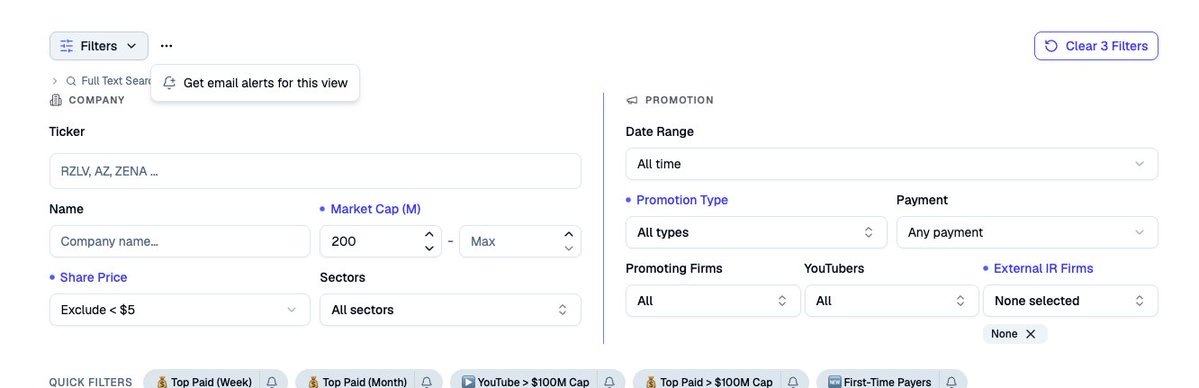The height and width of the screenshot is (388, 1199).
Task: Open the Promotion Type All types dropdown
Action: pos(756,233)
